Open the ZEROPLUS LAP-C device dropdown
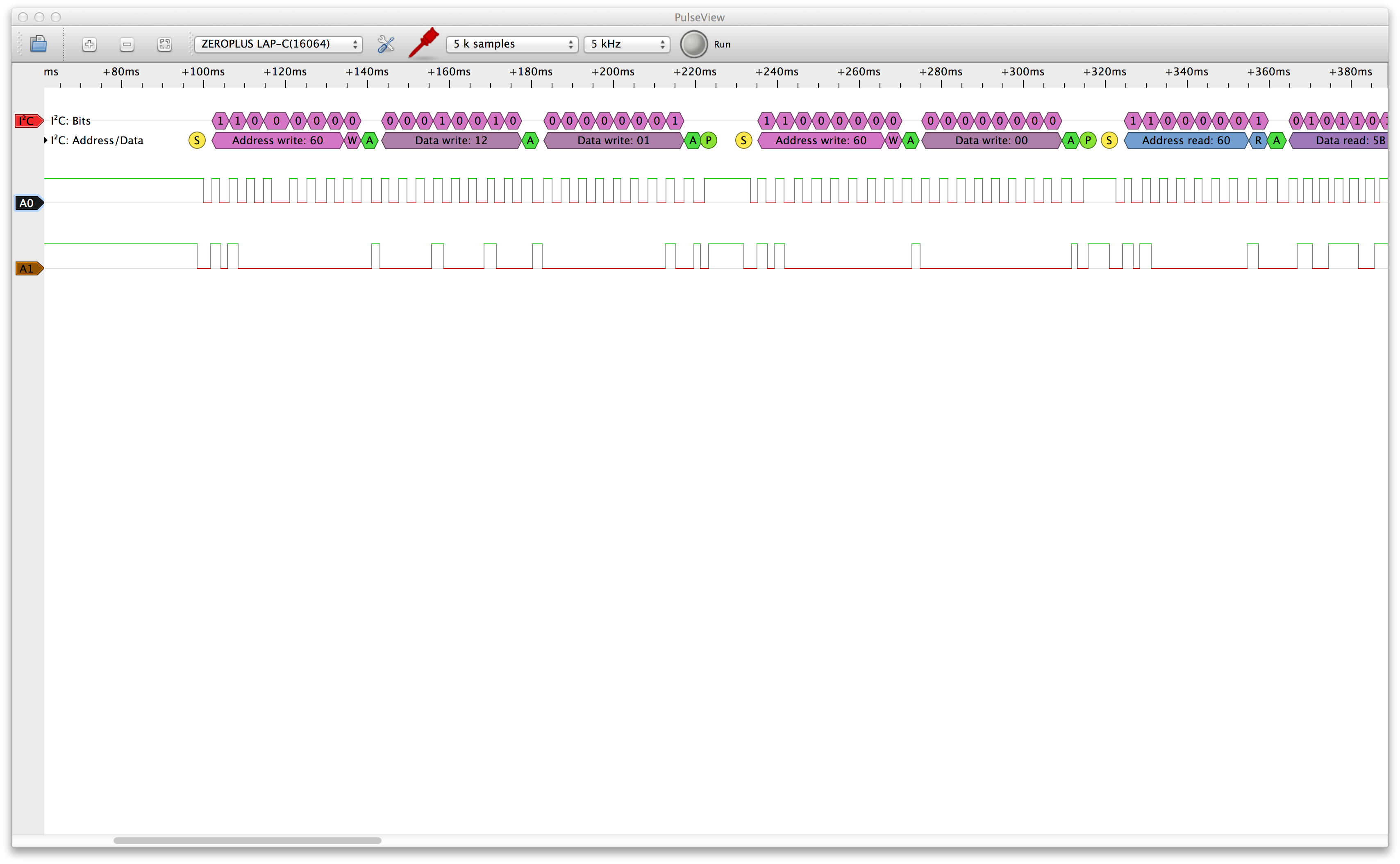This screenshot has height=864, width=1400. coord(278,44)
